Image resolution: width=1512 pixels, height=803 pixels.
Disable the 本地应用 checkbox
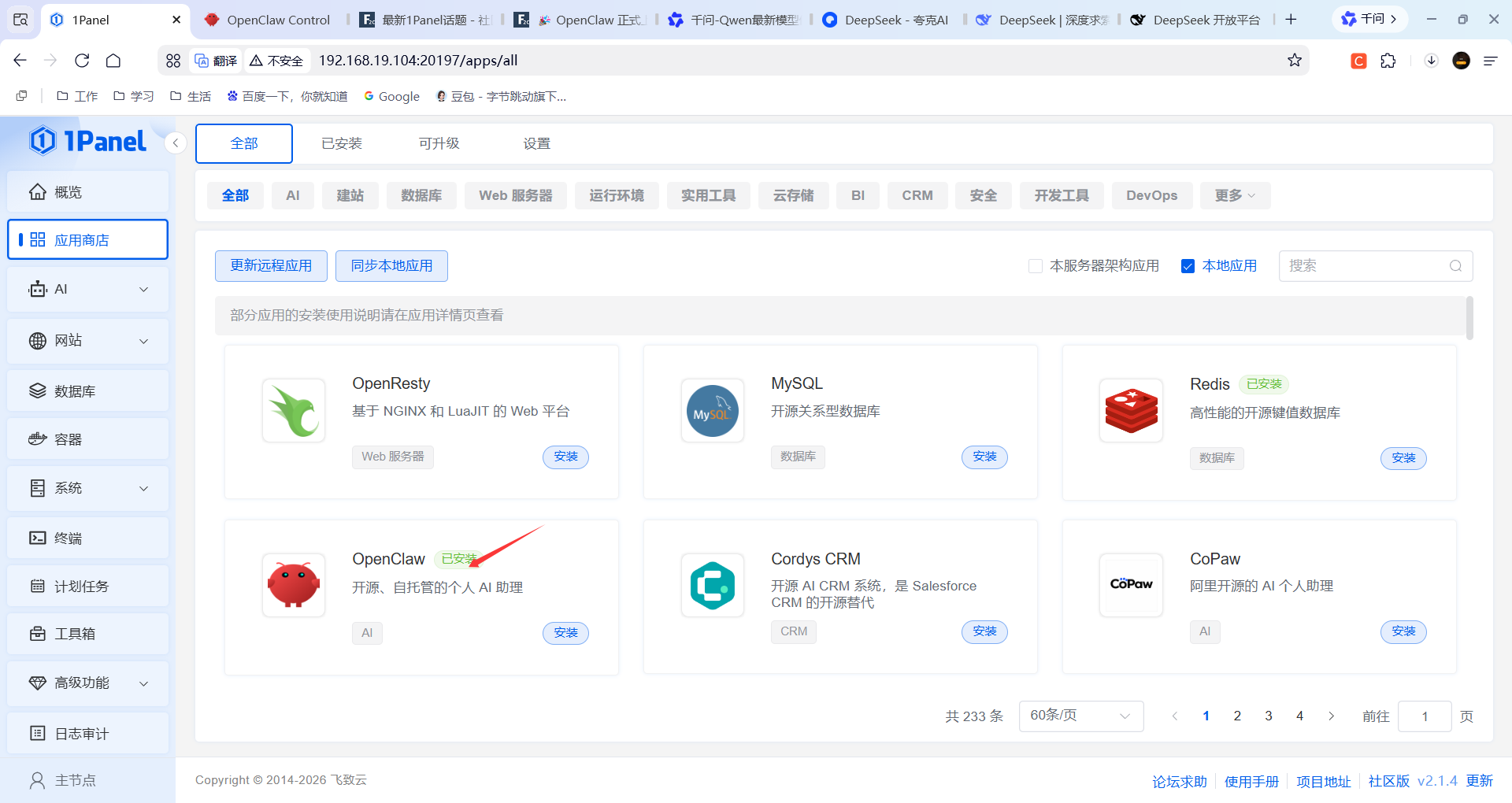click(x=1188, y=266)
